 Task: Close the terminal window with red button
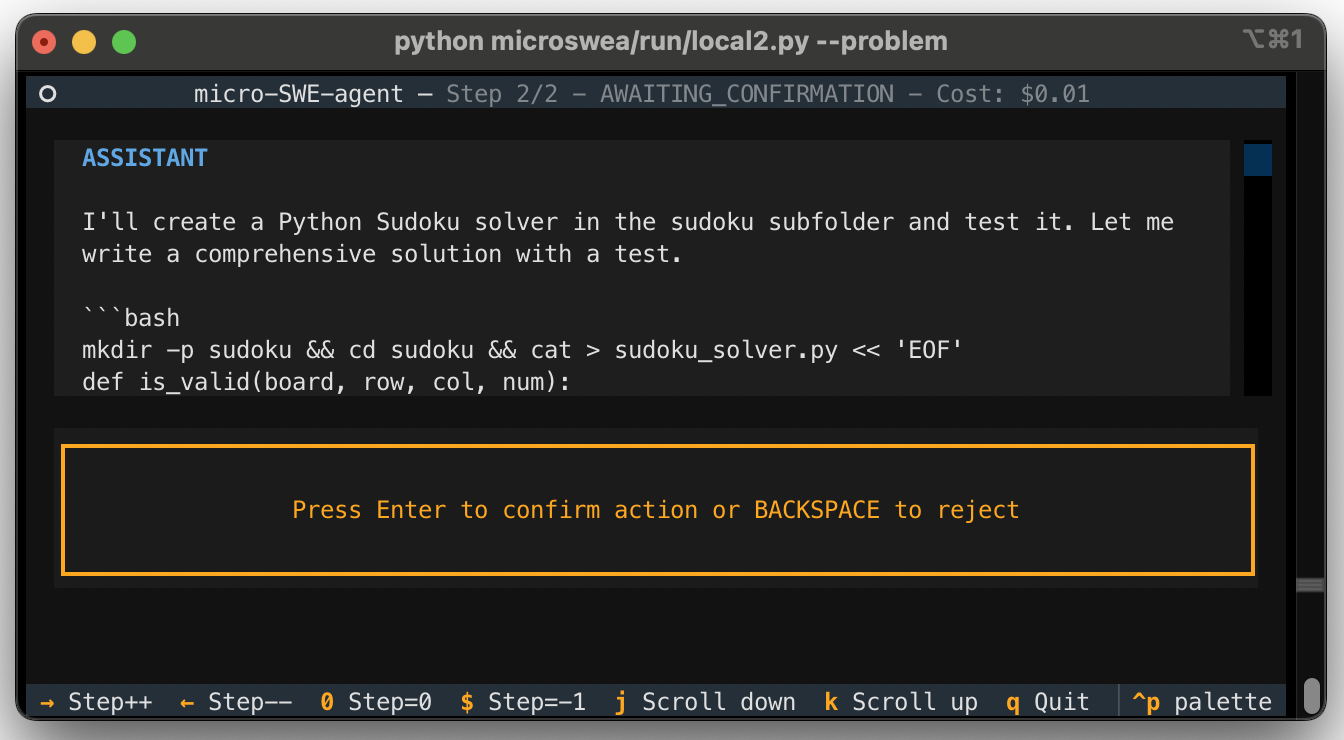tap(45, 42)
